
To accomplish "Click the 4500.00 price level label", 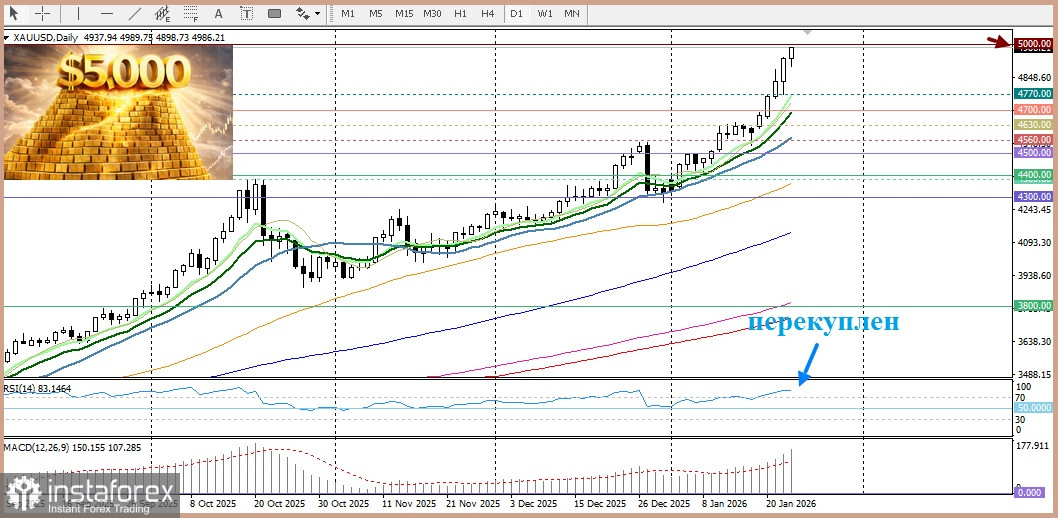I will point(1035,153).
